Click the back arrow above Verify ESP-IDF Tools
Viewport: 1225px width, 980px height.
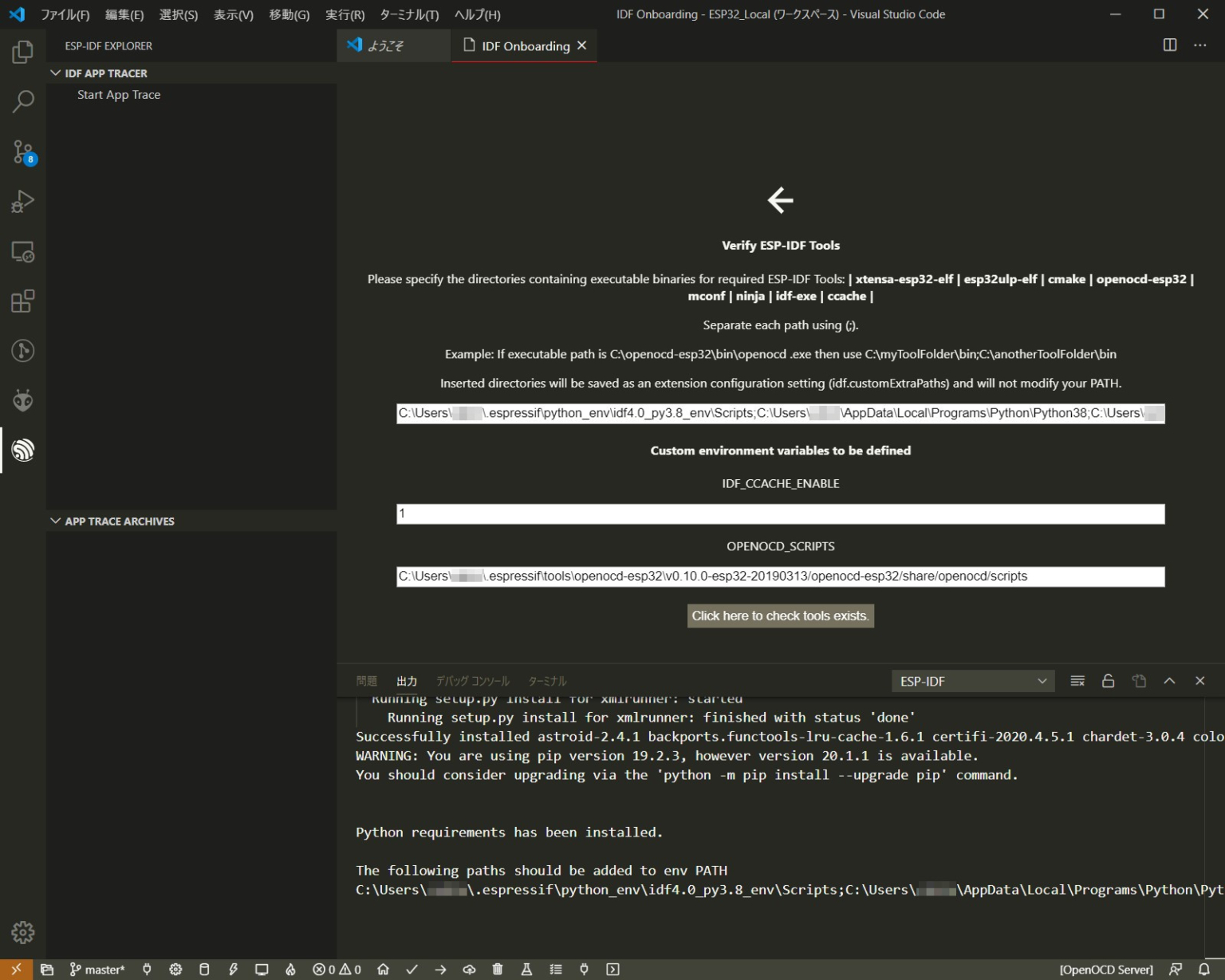pyautogui.click(x=780, y=200)
